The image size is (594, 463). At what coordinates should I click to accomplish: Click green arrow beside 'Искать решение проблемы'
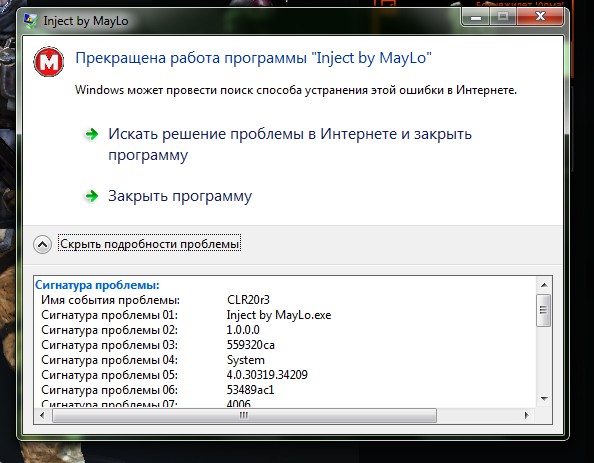click(92, 134)
